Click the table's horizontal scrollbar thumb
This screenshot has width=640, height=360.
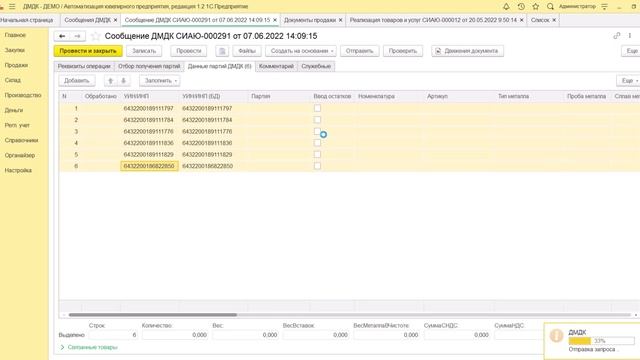point(153,315)
